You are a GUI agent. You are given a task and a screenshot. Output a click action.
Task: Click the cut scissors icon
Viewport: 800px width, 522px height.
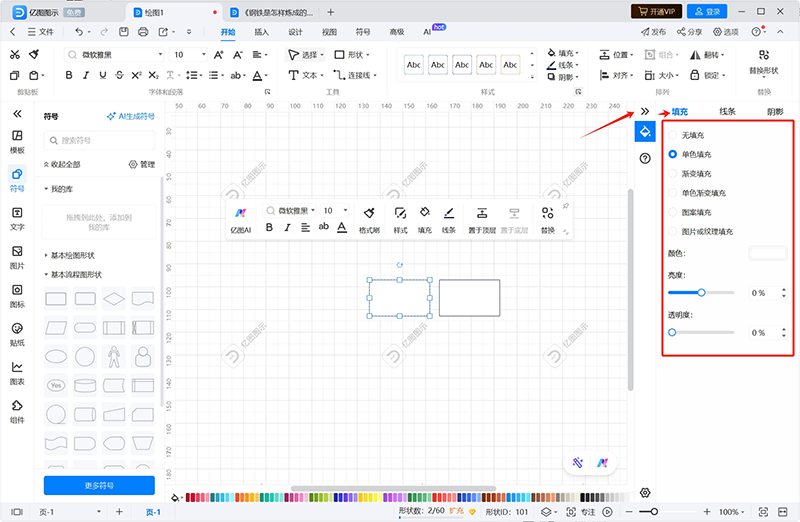coord(15,55)
